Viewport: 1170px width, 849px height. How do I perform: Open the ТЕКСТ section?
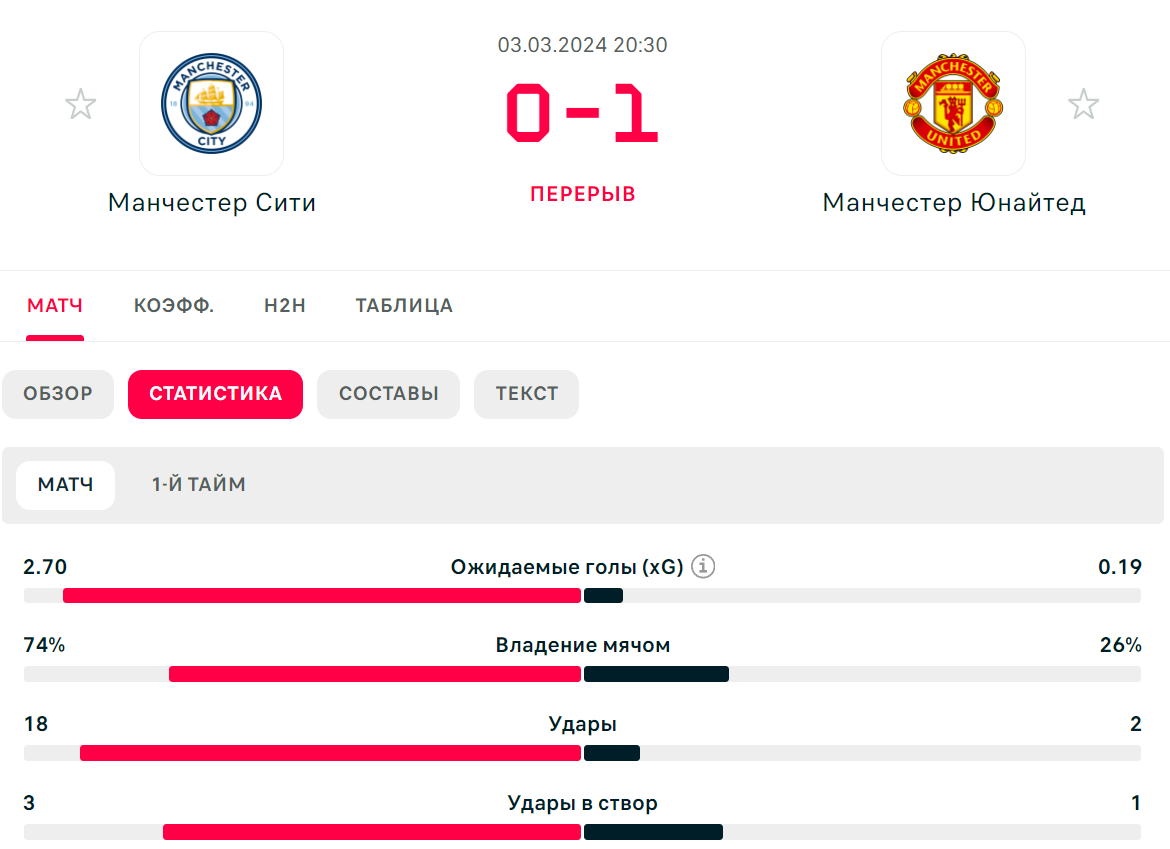tap(527, 394)
